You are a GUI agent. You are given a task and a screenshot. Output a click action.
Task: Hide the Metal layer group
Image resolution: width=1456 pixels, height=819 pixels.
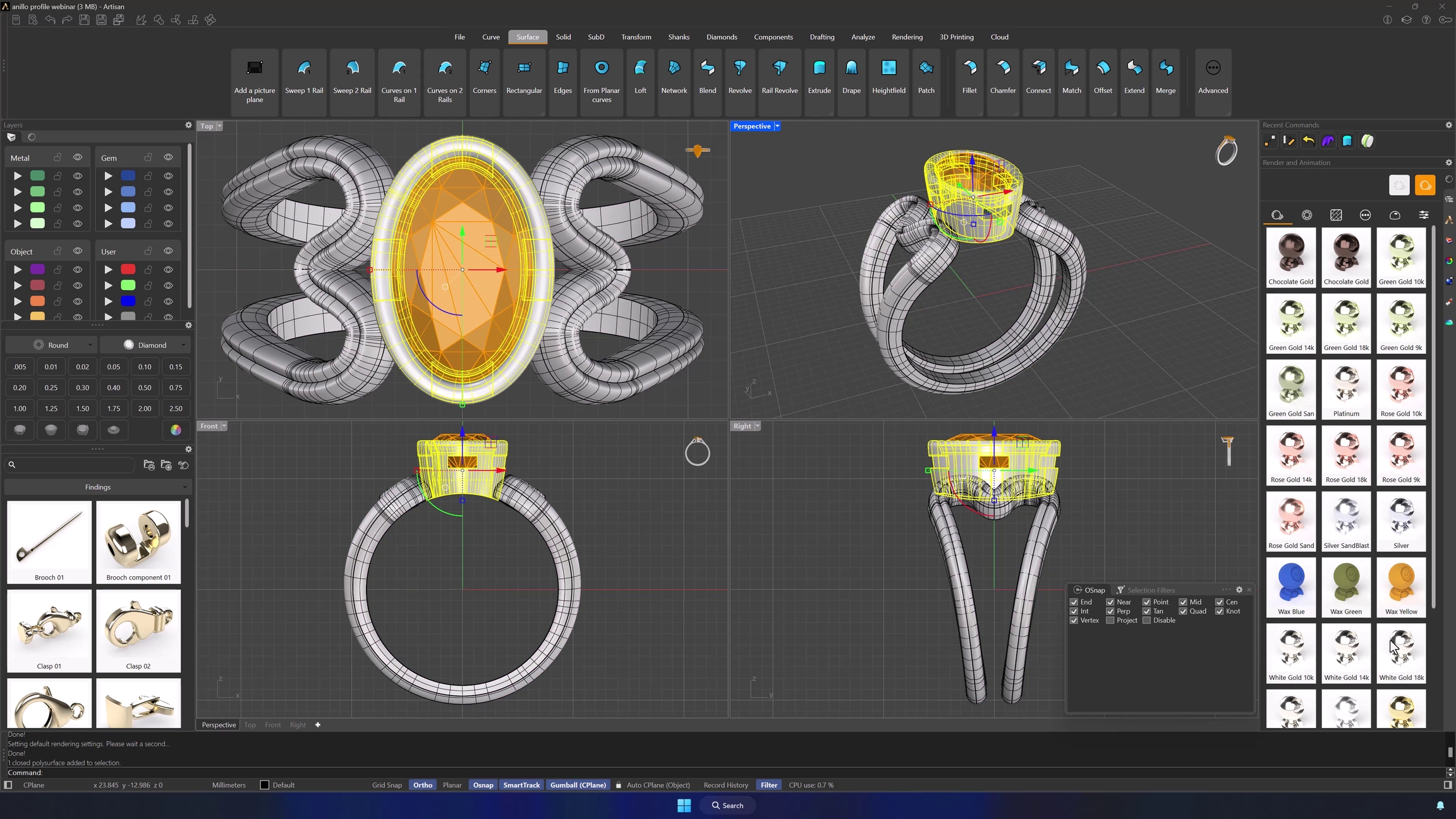(78, 157)
